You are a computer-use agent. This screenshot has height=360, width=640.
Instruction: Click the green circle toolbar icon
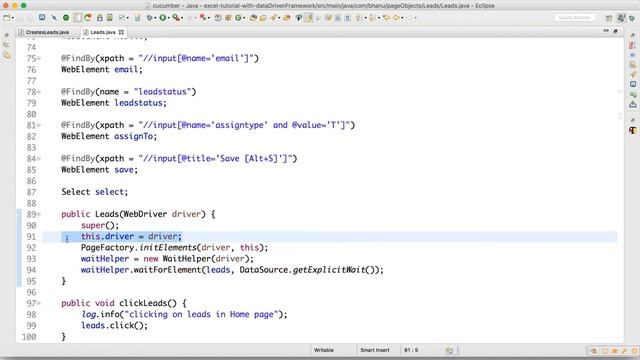coord(66,18)
